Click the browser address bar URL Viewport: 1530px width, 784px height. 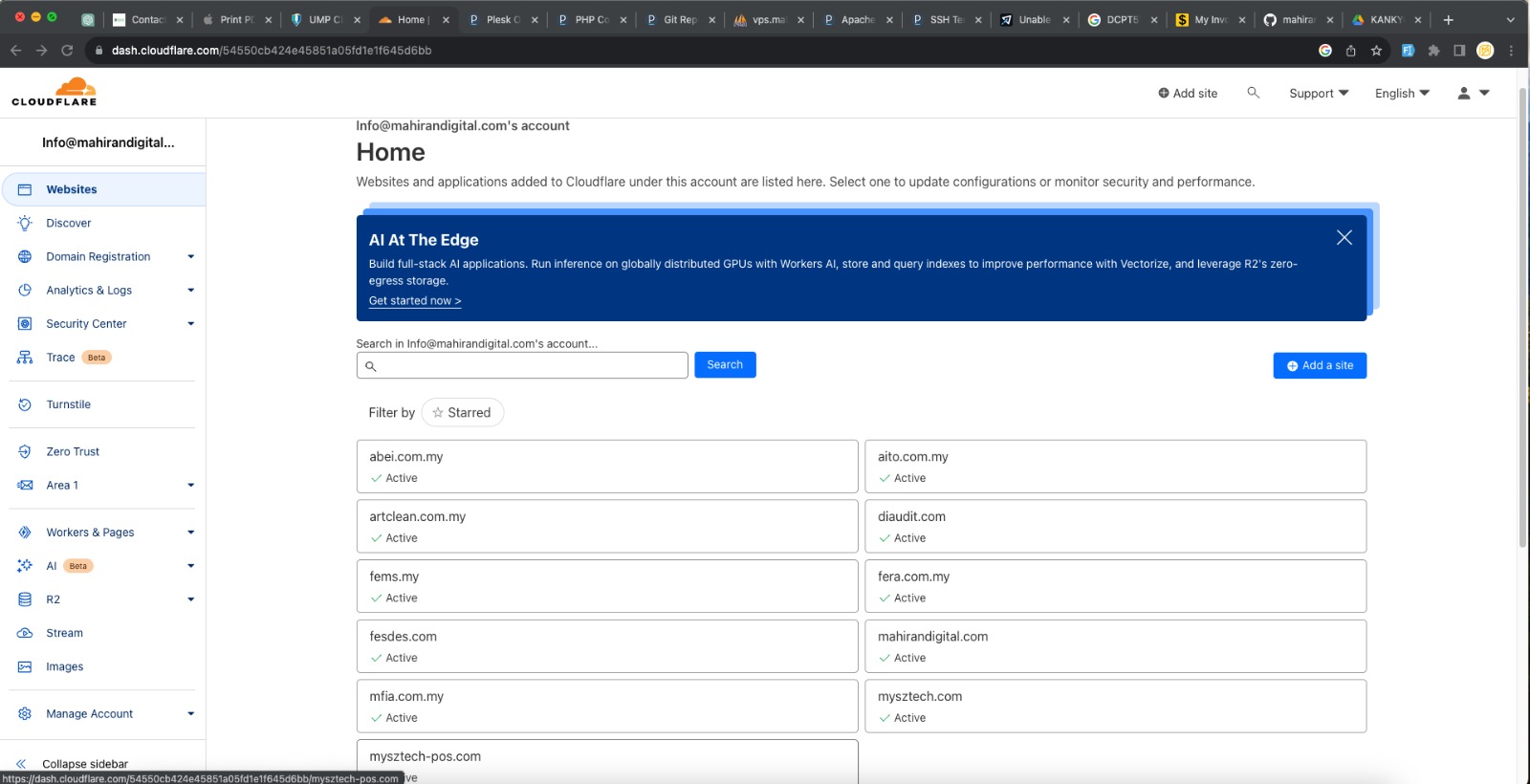272,51
